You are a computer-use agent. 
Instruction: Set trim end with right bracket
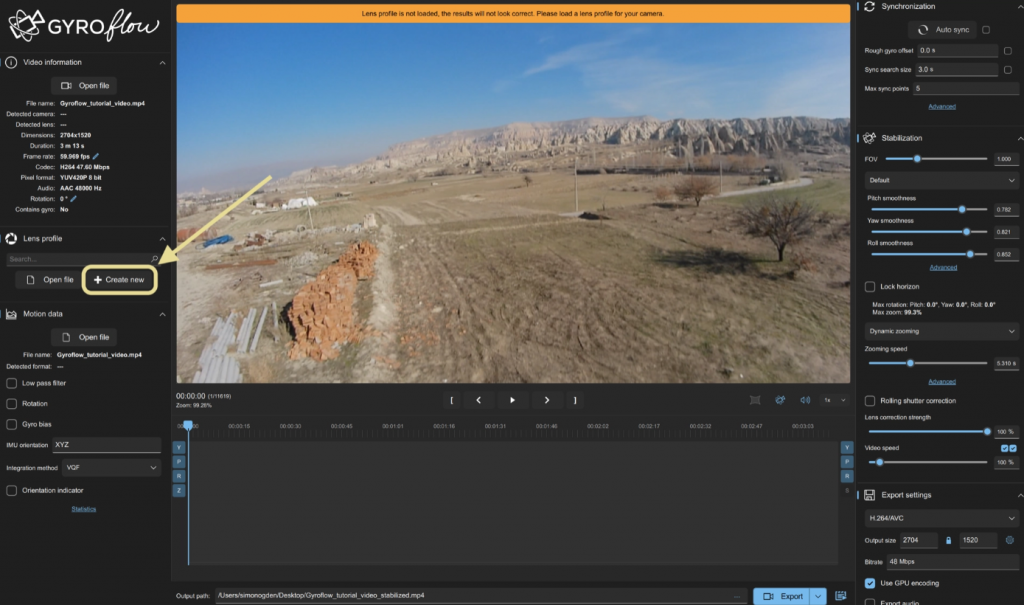point(575,401)
